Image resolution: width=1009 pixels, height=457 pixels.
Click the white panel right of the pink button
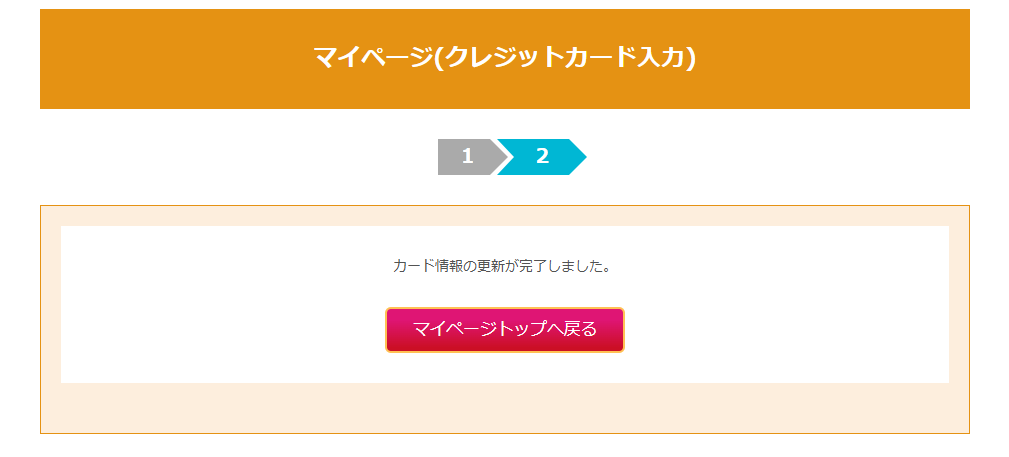point(790,330)
